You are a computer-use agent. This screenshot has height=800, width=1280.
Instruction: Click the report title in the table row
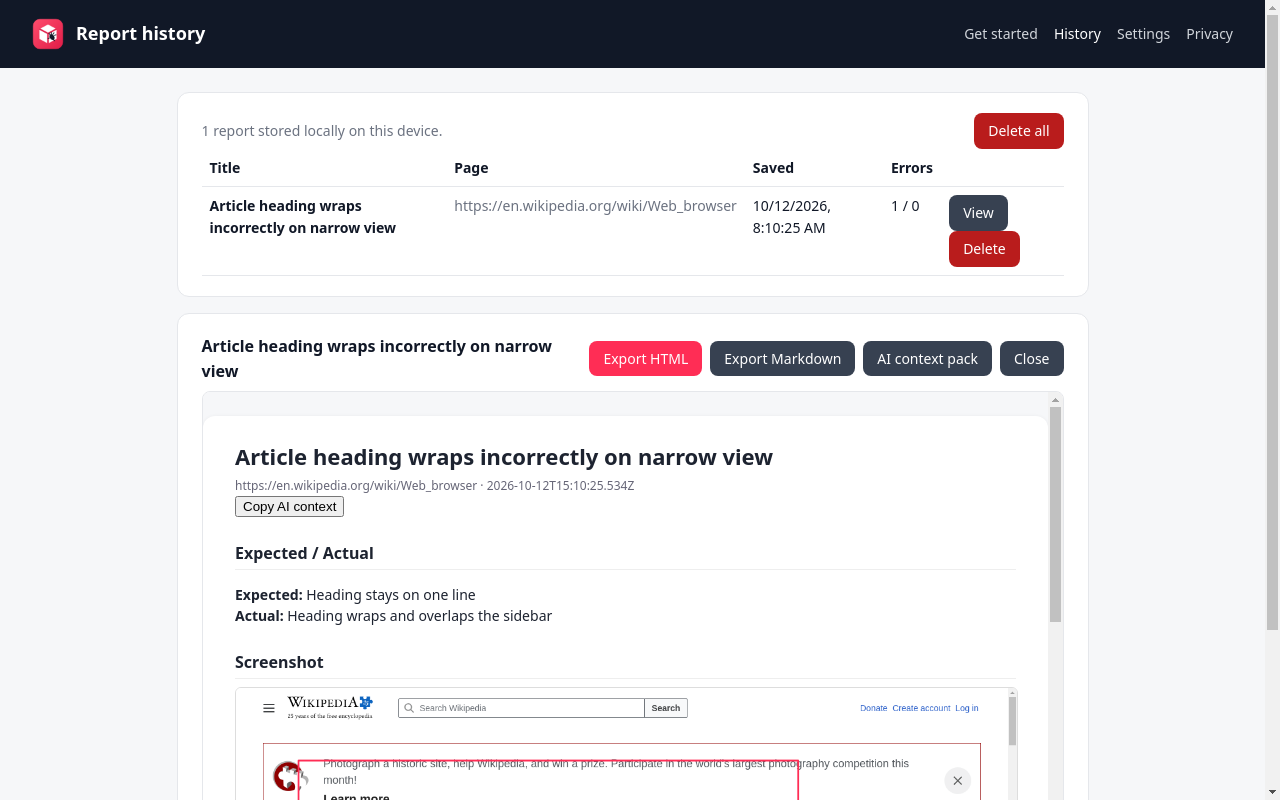click(303, 217)
